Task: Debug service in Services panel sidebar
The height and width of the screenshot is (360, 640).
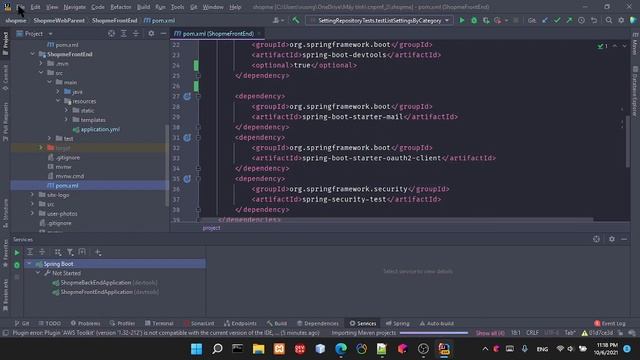Action: click(x=17, y=265)
